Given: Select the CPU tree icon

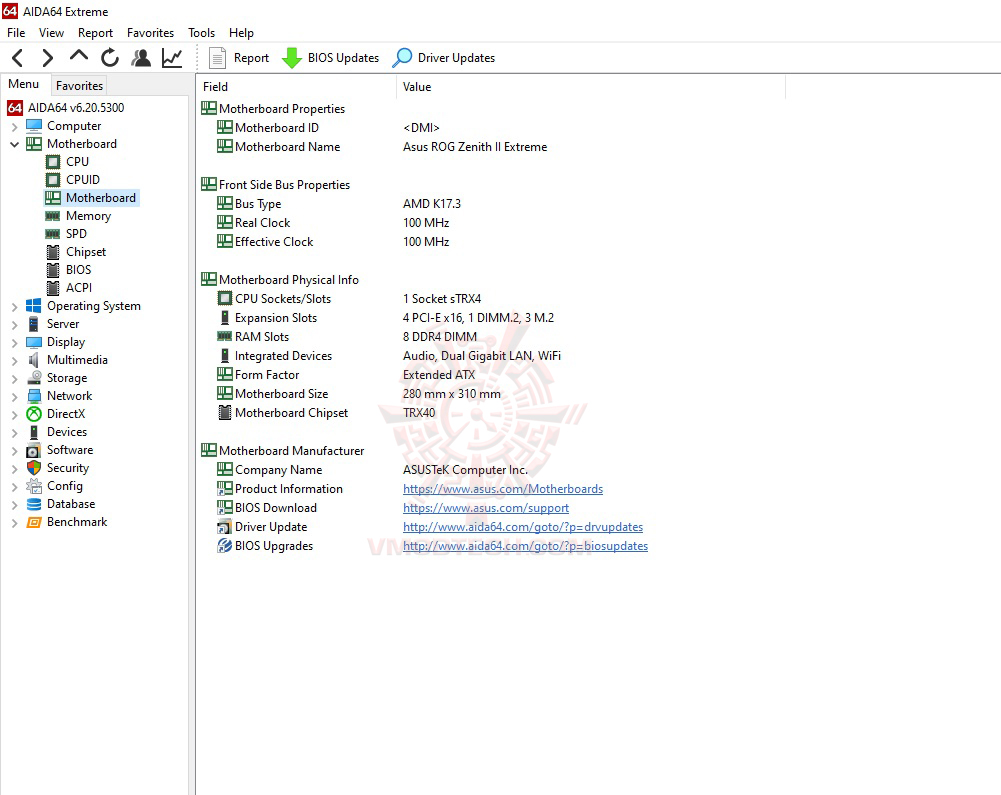Looking at the screenshot, I should click(x=53, y=162).
